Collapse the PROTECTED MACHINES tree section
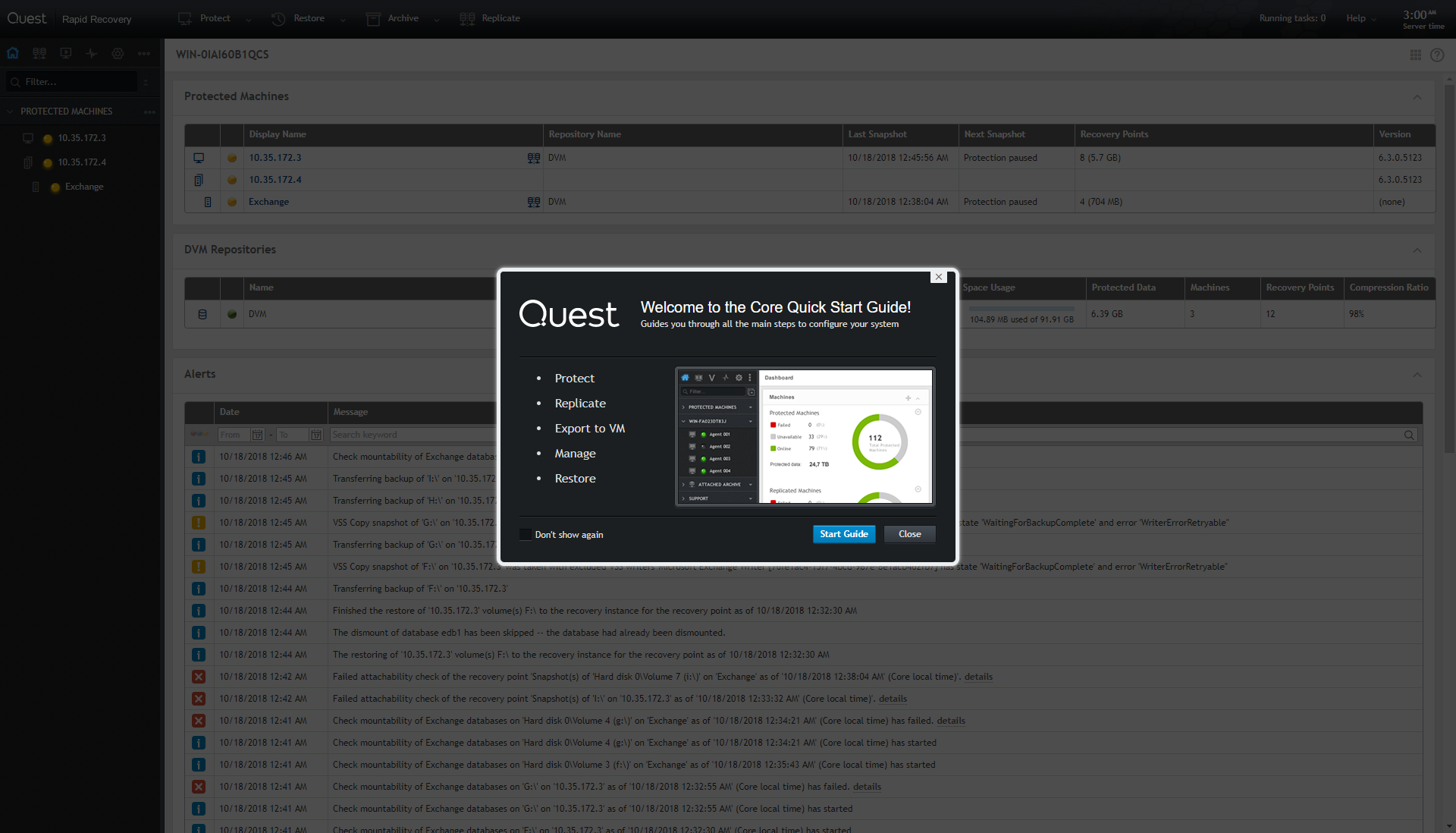 [11, 112]
